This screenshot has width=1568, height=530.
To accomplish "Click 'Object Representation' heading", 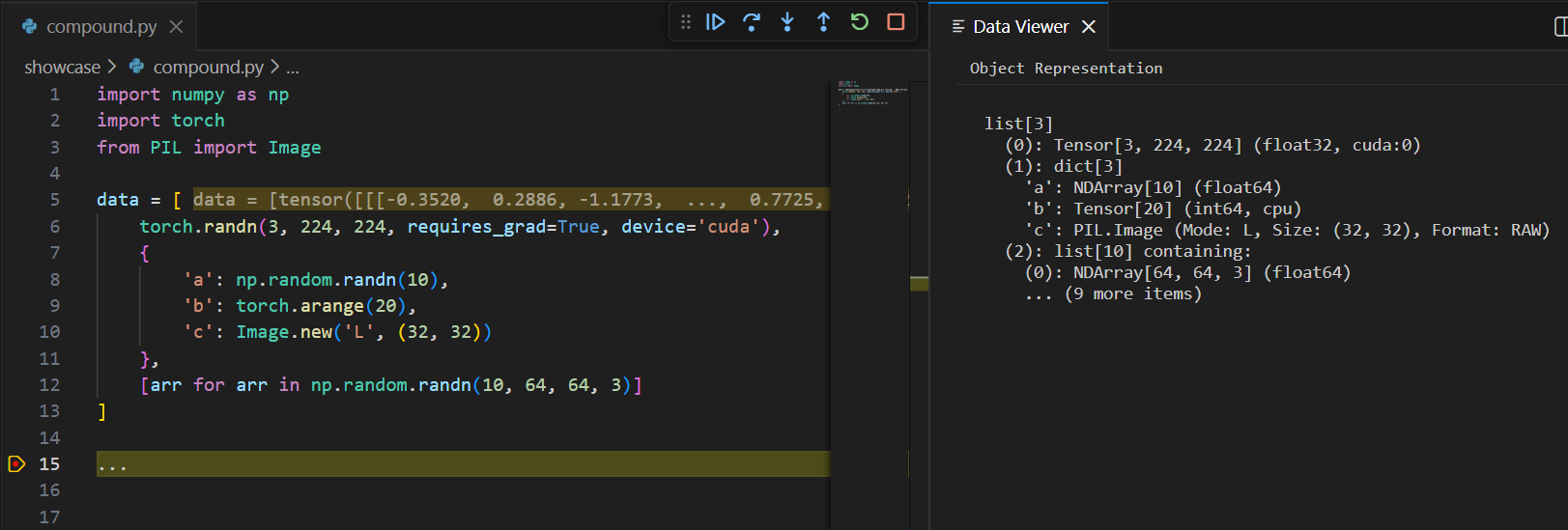I will pyautogui.click(x=1067, y=69).
